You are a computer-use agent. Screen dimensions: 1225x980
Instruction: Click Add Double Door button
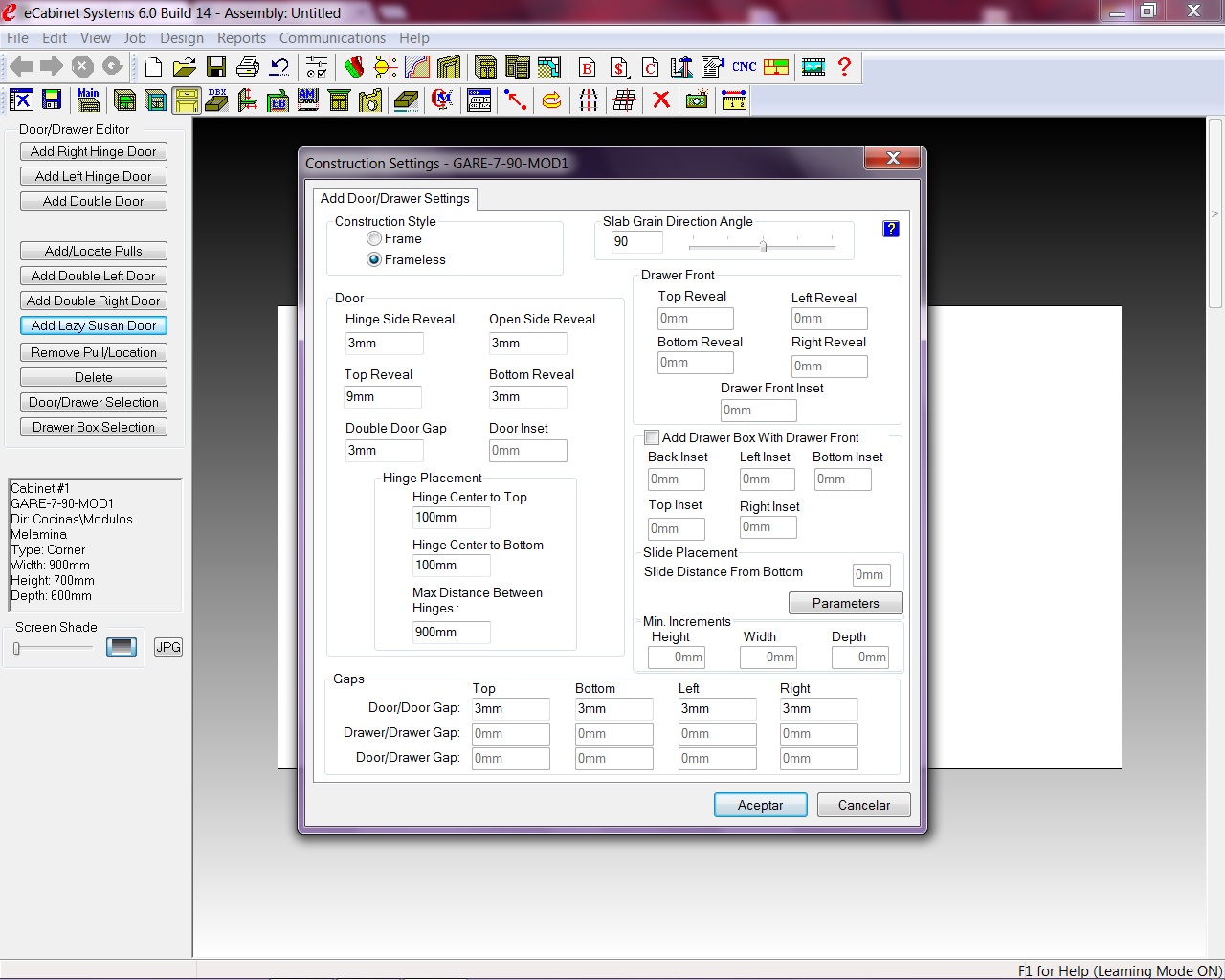coord(94,201)
